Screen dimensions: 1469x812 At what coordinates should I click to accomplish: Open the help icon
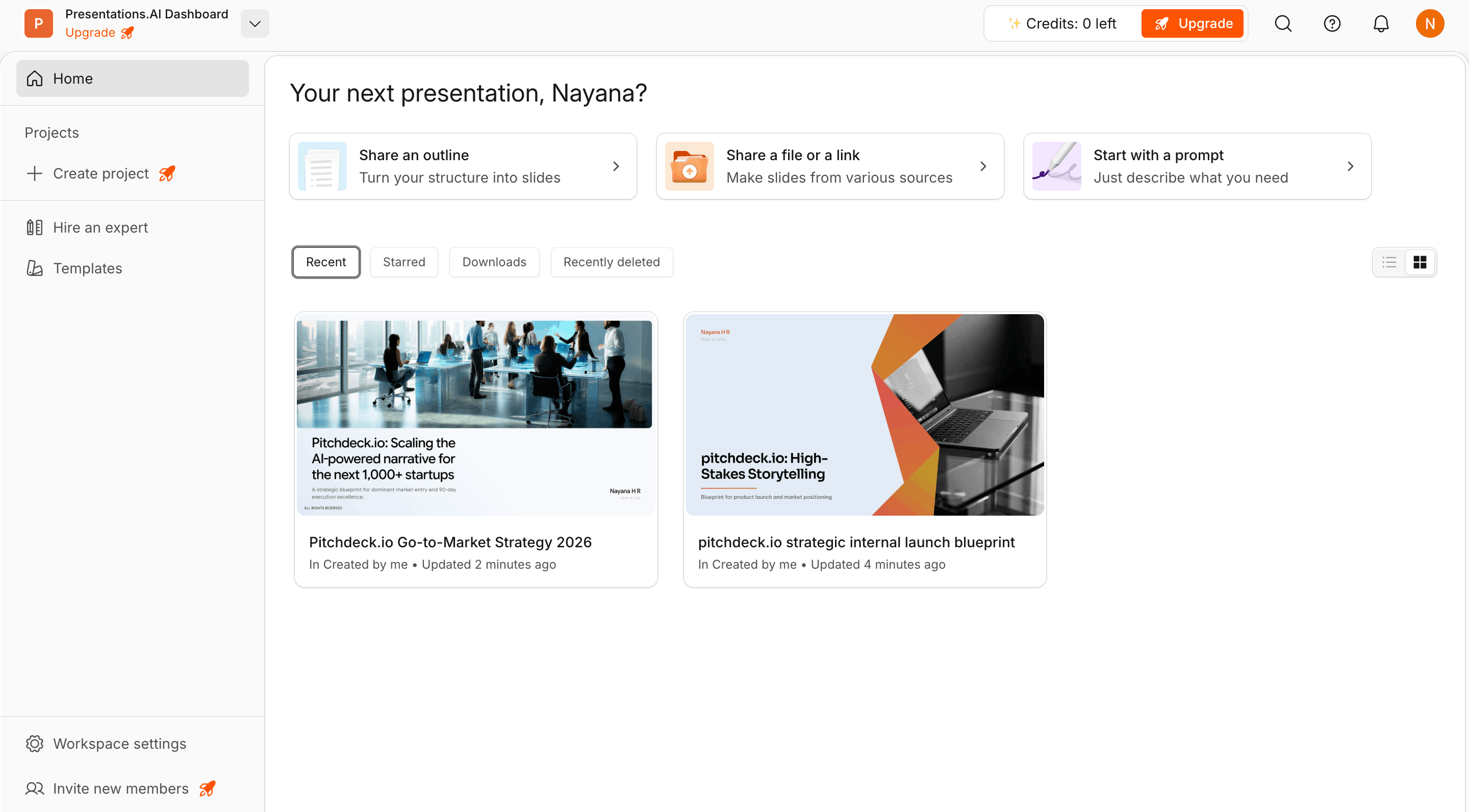click(x=1332, y=23)
